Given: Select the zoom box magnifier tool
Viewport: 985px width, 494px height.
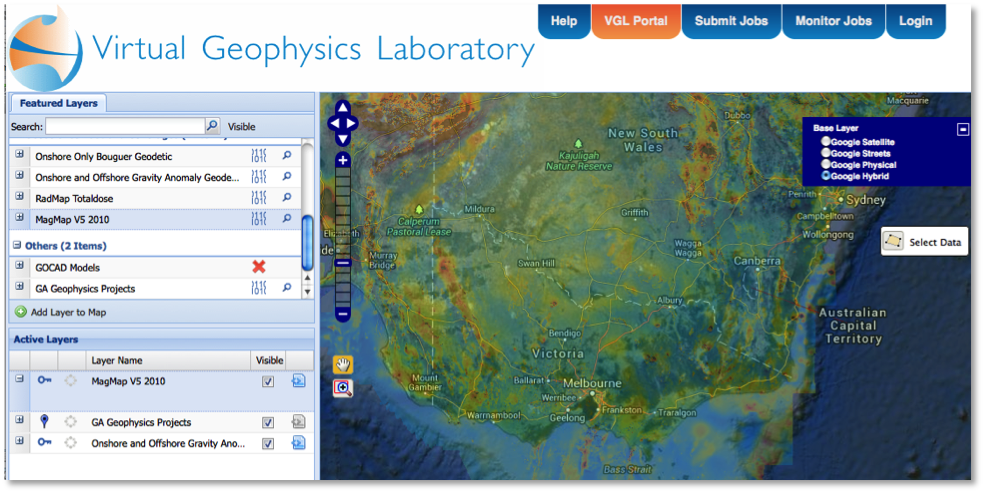Looking at the screenshot, I should [x=343, y=388].
